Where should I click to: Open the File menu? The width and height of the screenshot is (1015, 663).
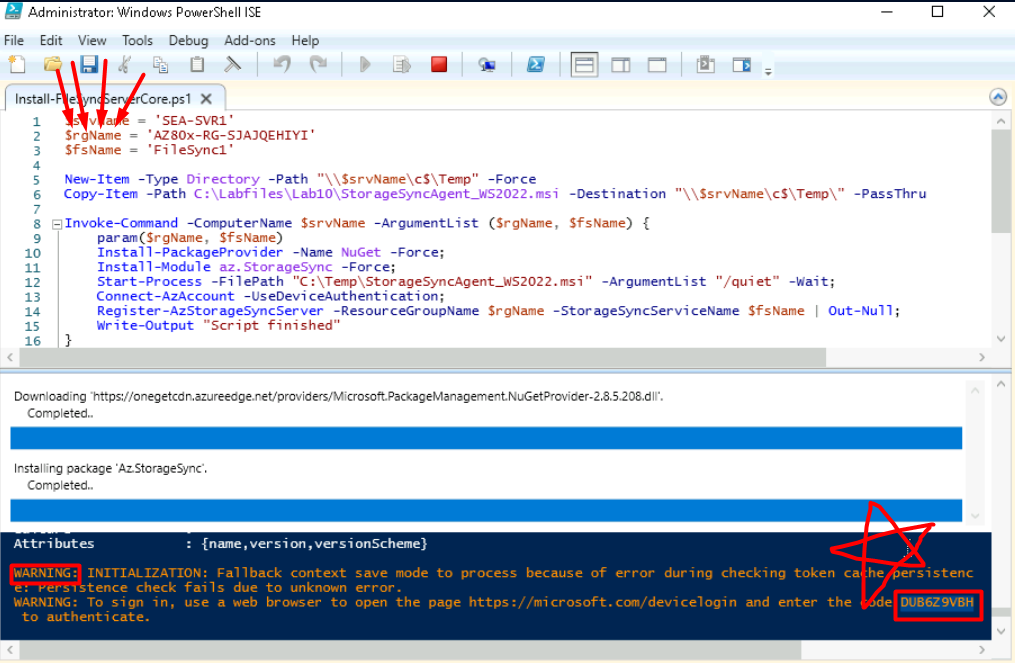click(14, 40)
